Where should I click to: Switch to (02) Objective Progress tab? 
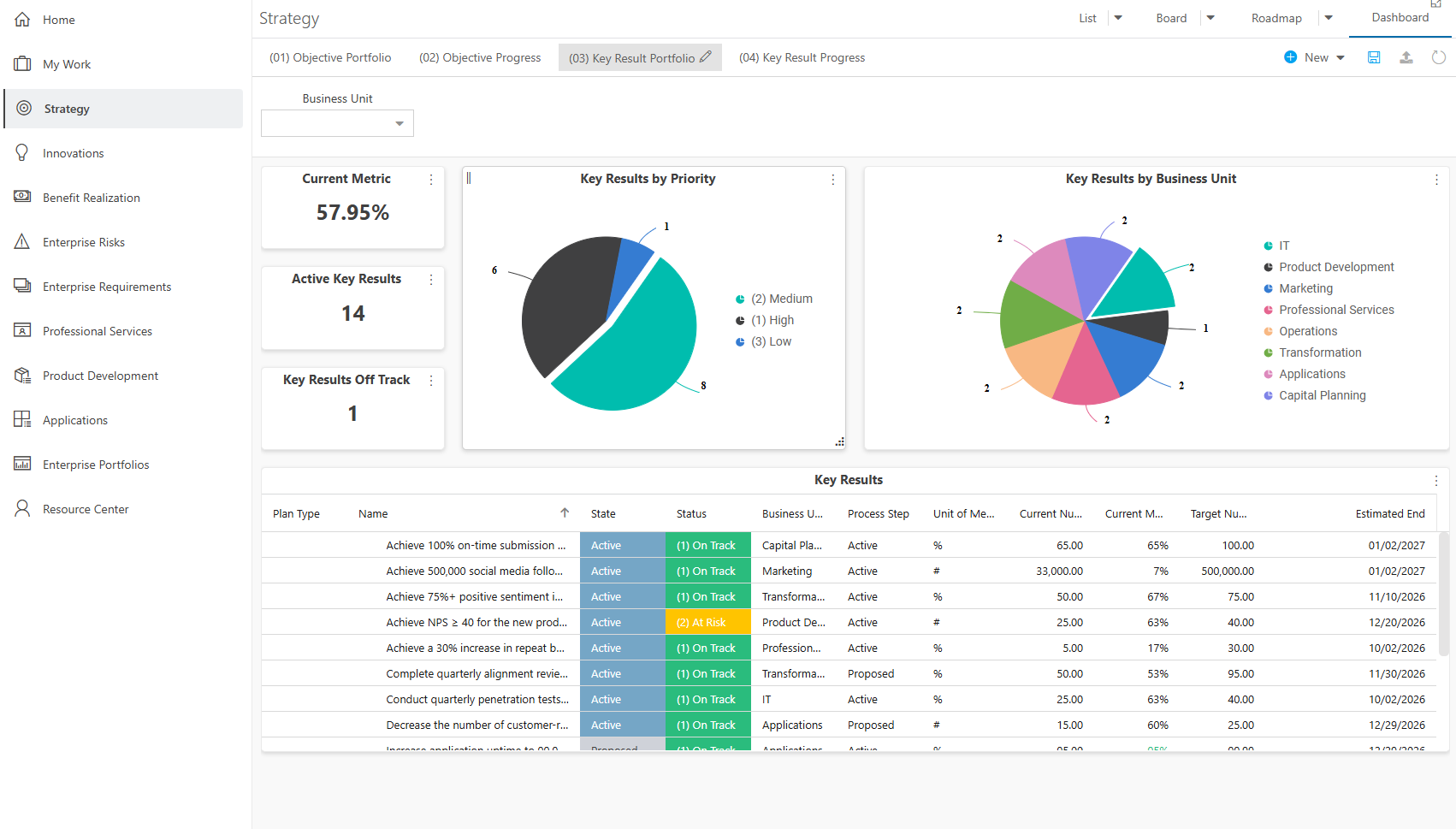click(x=480, y=57)
